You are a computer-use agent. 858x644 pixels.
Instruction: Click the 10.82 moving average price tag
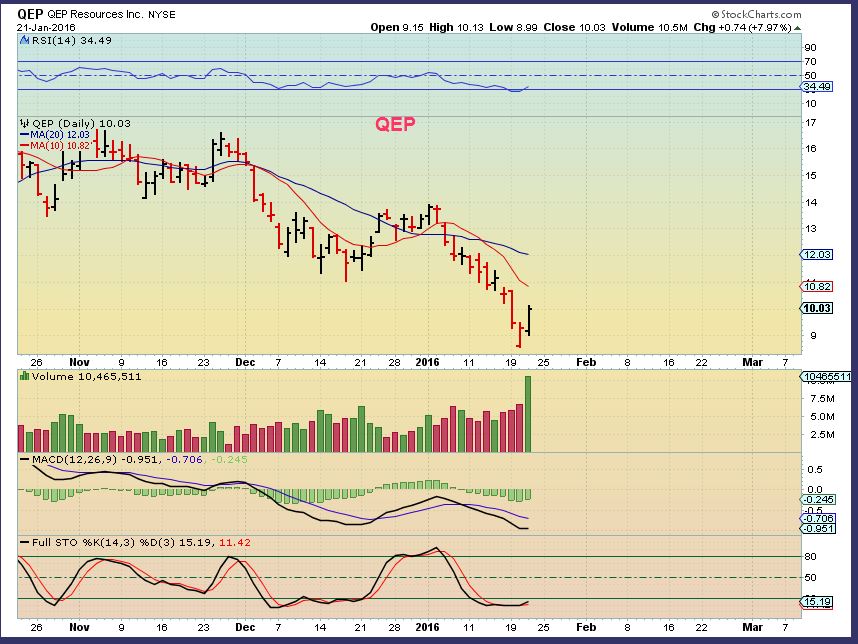tap(817, 286)
